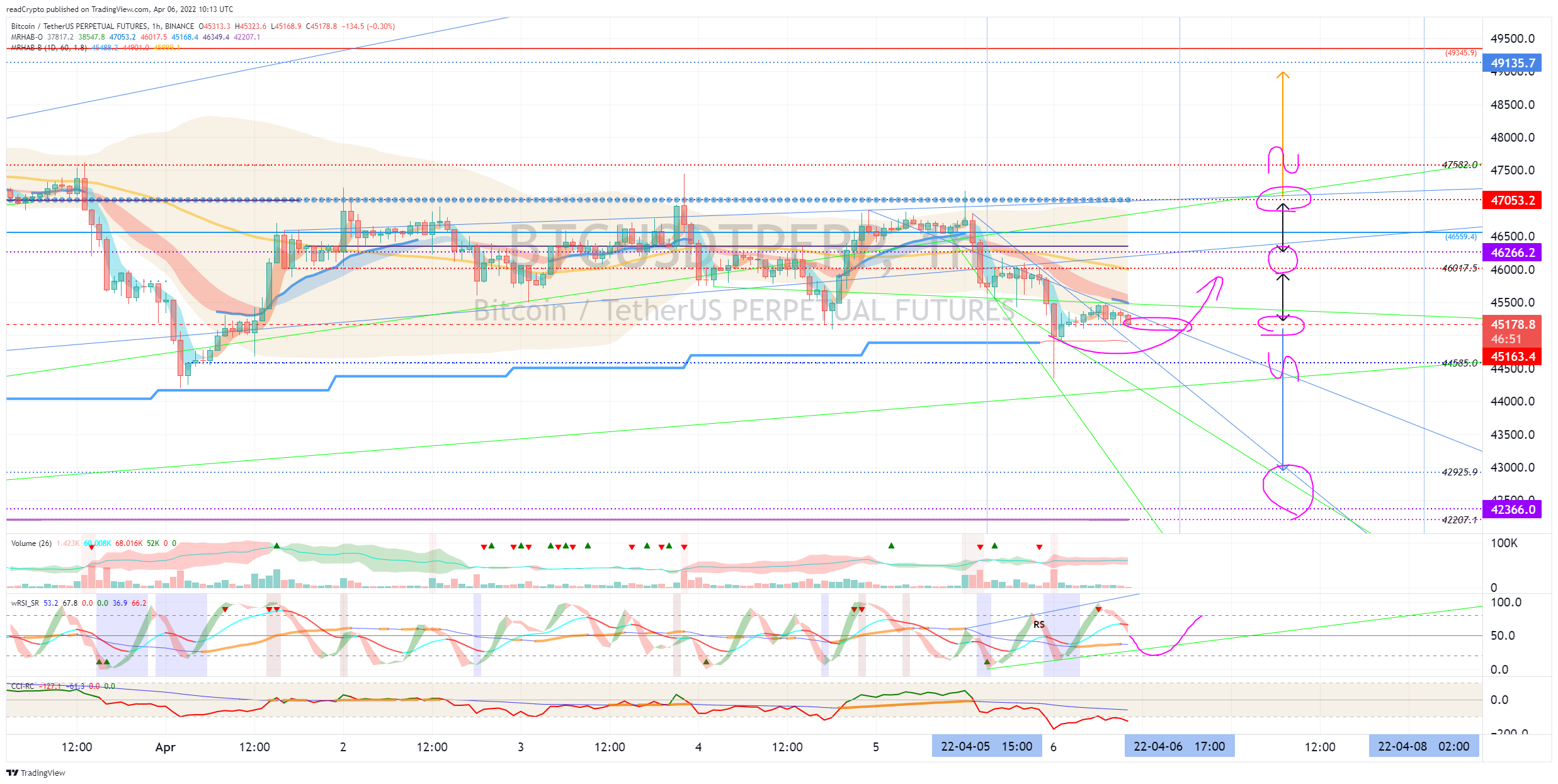Click the purple 46266.2 price label
The image size is (1558, 784).
(1512, 253)
